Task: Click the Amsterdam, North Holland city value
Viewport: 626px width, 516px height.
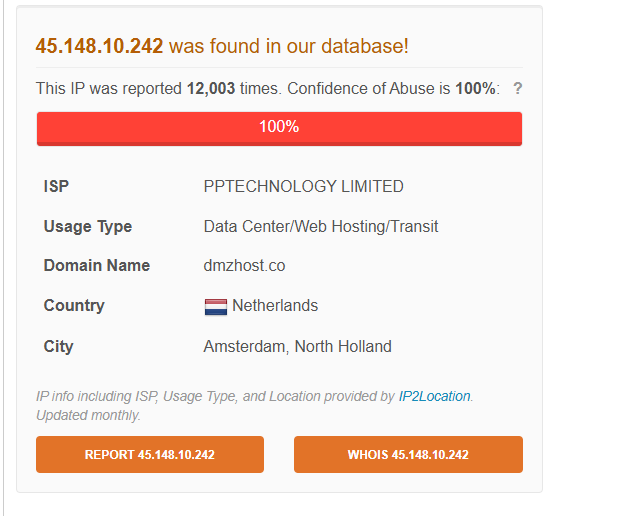Action: click(297, 346)
